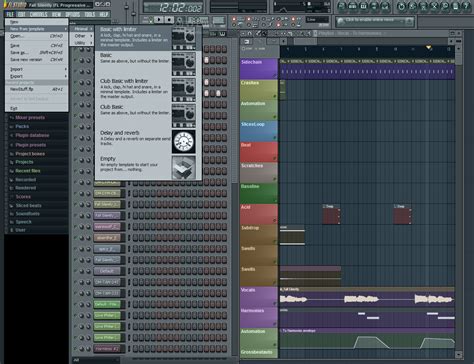The image size is (474, 364).
Task: Click the Delay and reverb clock thumbnail
Action: click(184, 142)
